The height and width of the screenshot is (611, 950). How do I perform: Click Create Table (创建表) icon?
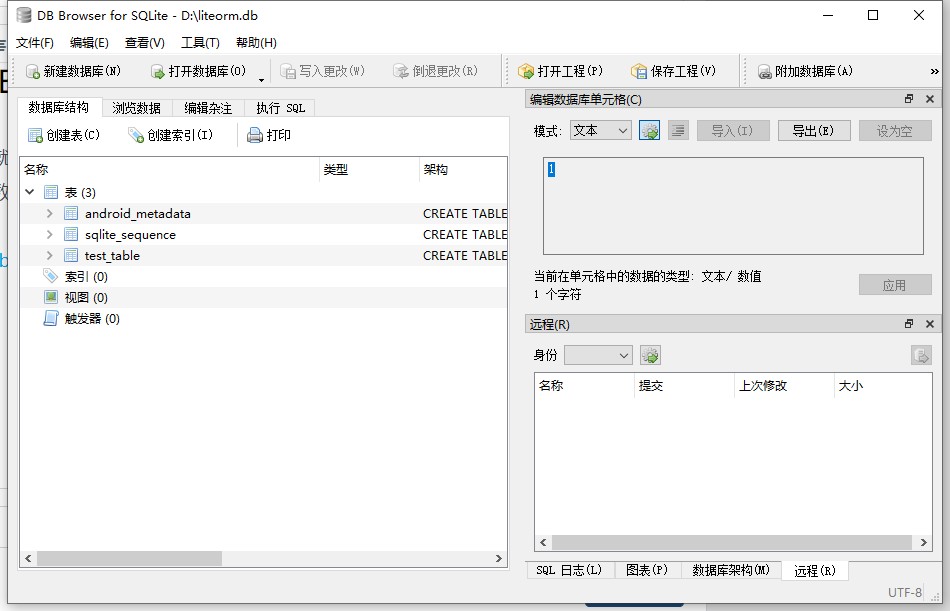(35, 135)
